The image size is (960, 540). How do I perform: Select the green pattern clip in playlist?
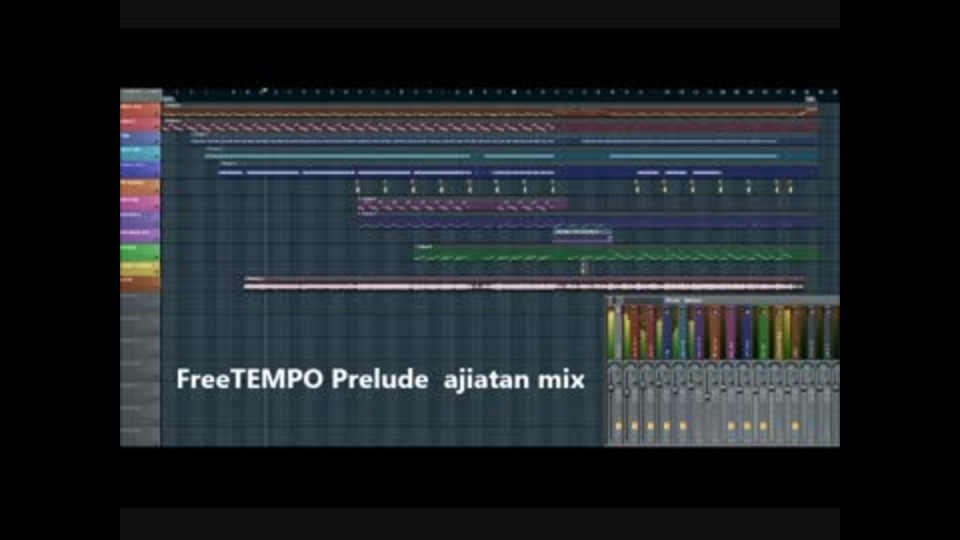pyautogui.click(x=615, y=253)
